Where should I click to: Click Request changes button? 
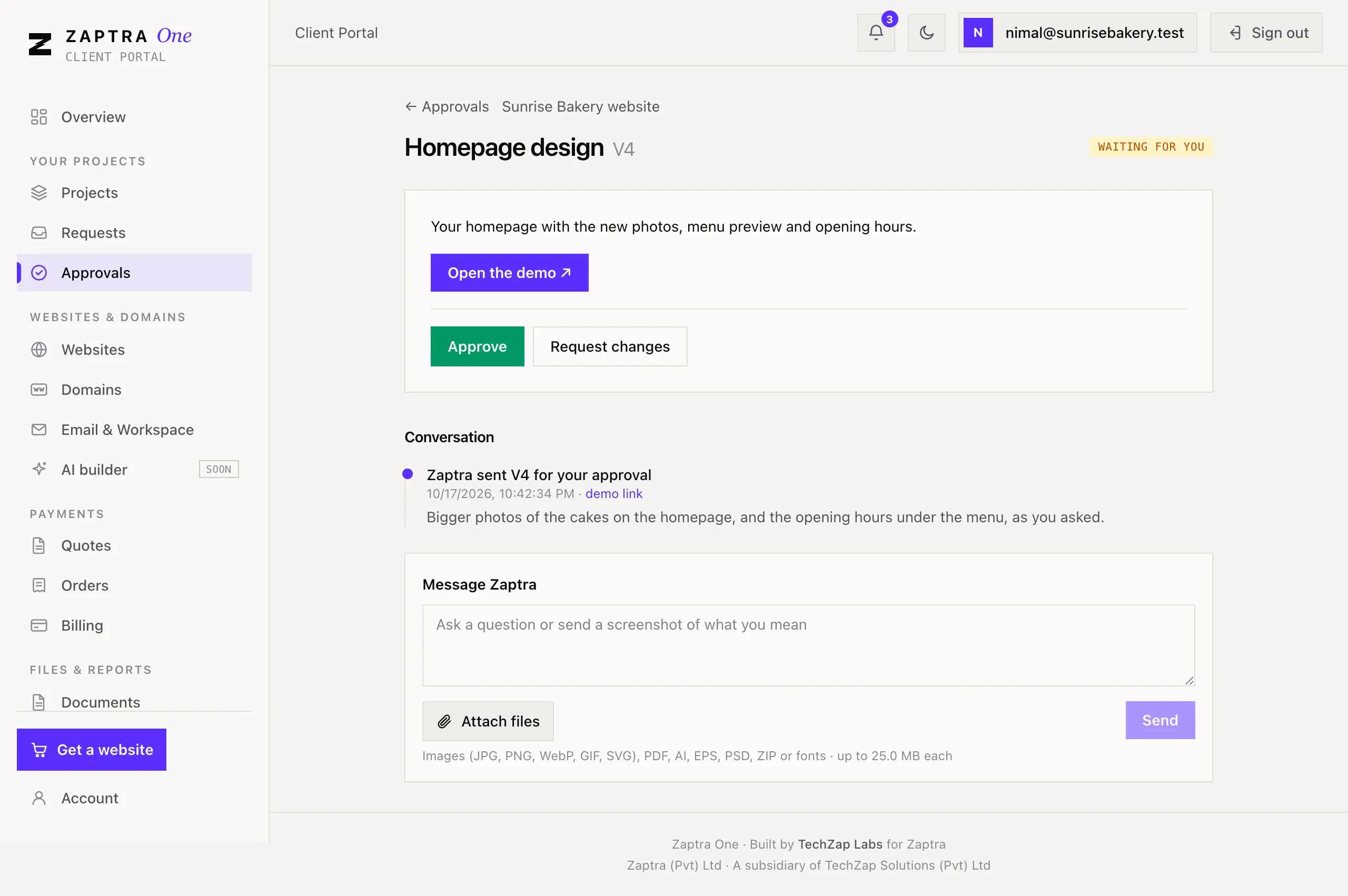610,346
